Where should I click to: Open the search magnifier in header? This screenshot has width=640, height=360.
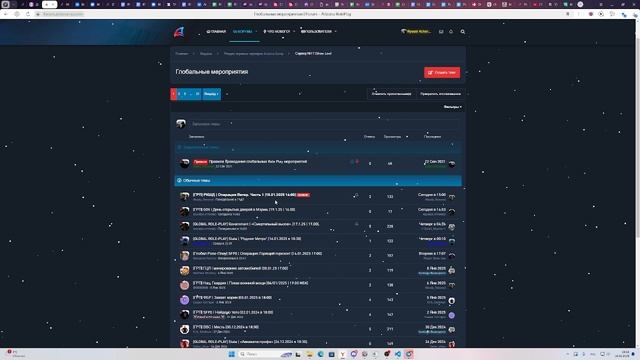[x=462, y=31]
